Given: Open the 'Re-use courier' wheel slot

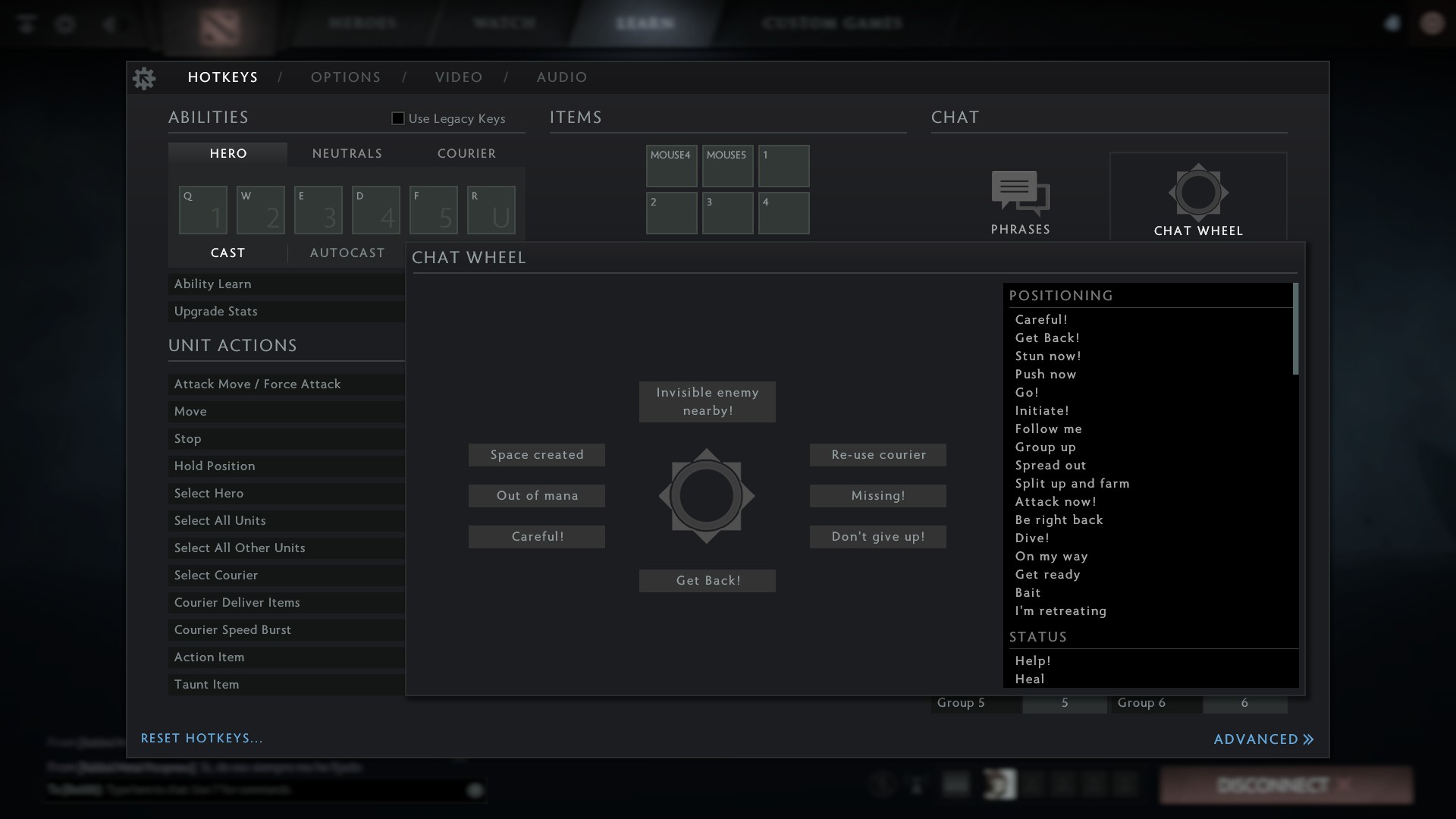Looking at the screenshot, I should click(877, 455).
